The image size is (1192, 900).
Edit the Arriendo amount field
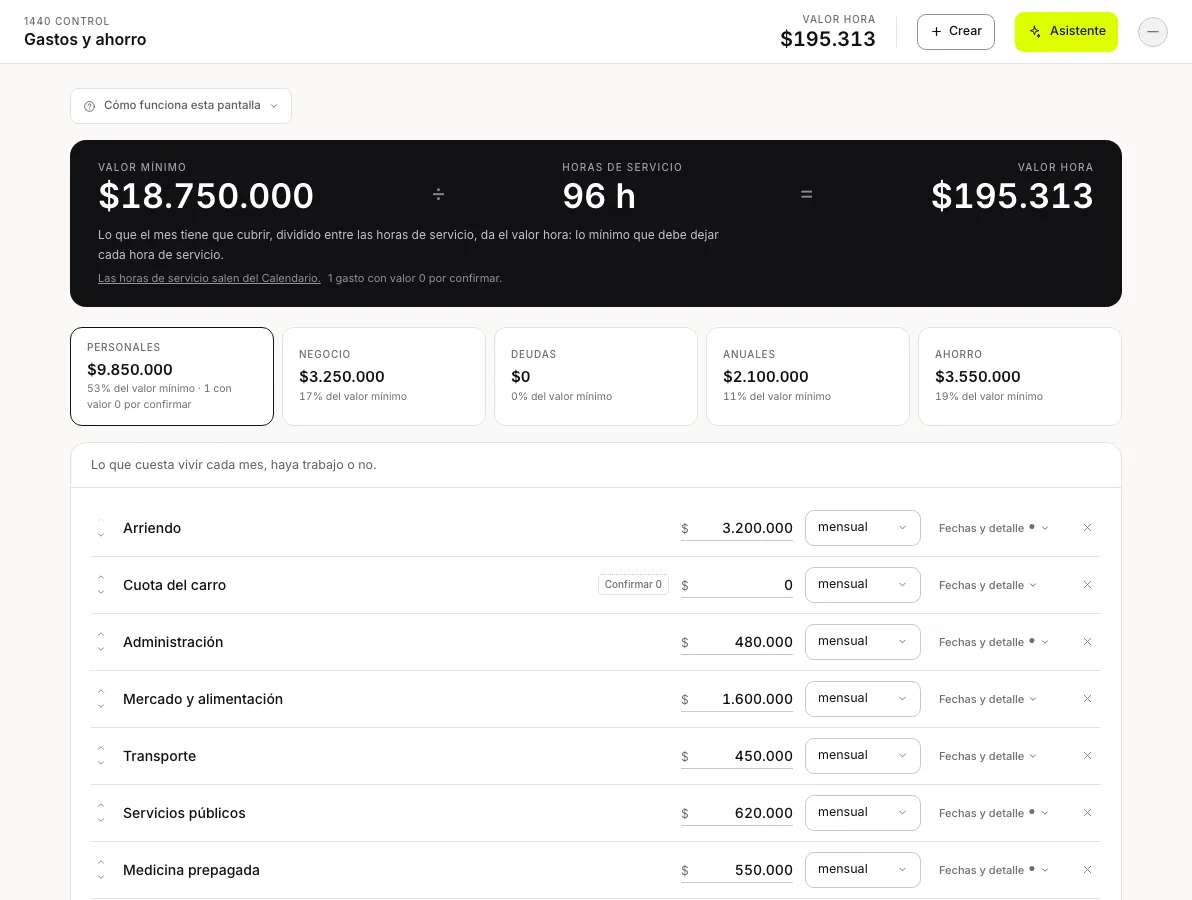(x=737, y=528)
